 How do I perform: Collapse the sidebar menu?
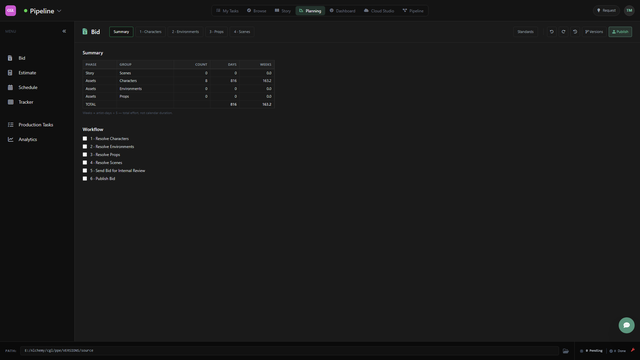64,31
